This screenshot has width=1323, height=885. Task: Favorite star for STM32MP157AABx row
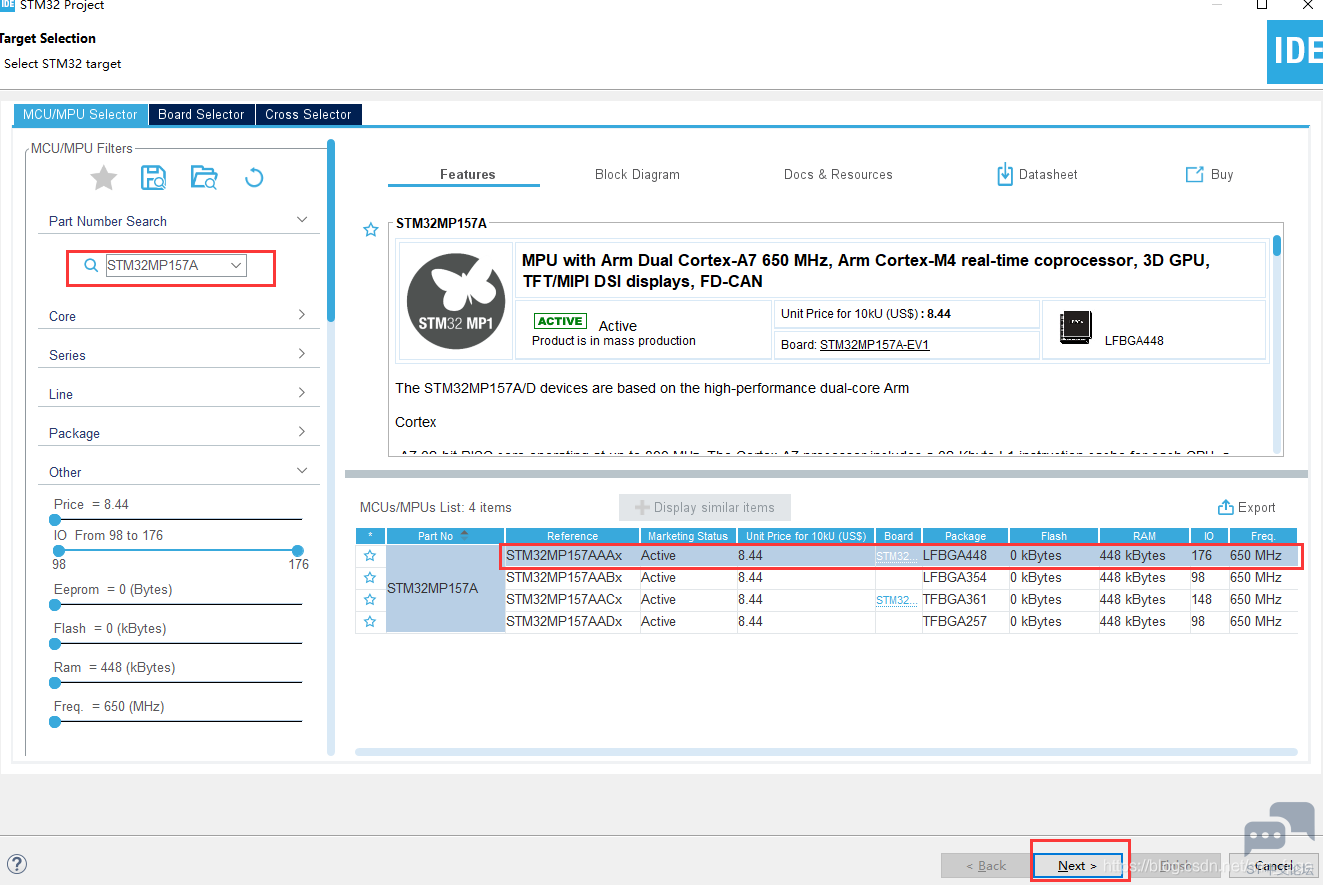370,578
